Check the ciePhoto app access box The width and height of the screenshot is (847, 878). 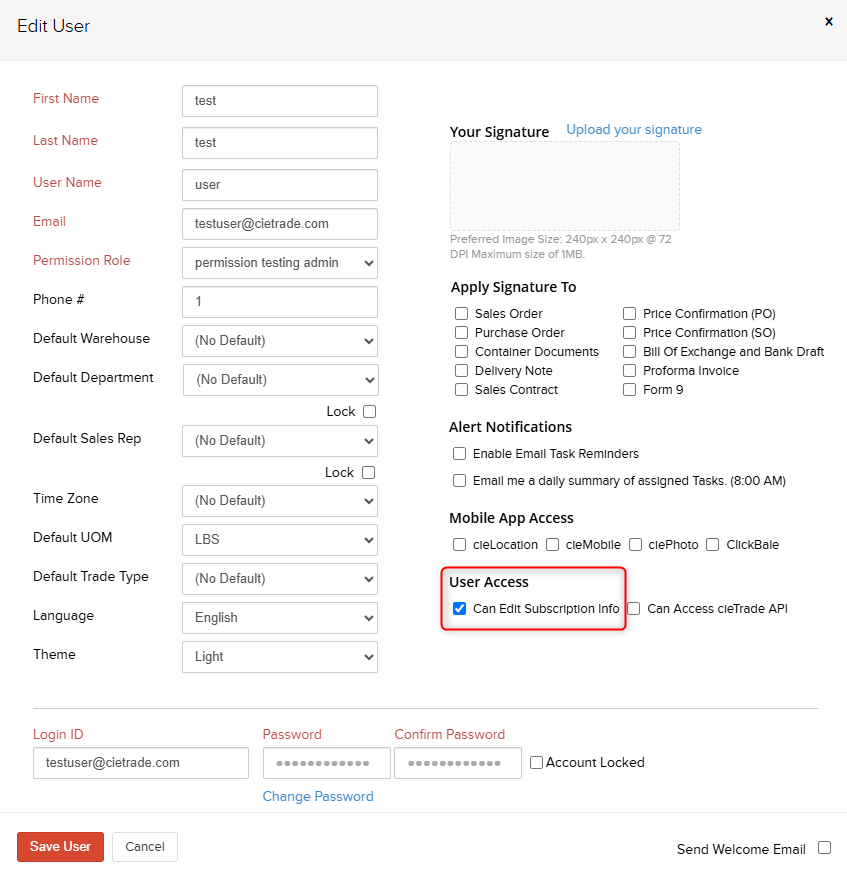635,544
